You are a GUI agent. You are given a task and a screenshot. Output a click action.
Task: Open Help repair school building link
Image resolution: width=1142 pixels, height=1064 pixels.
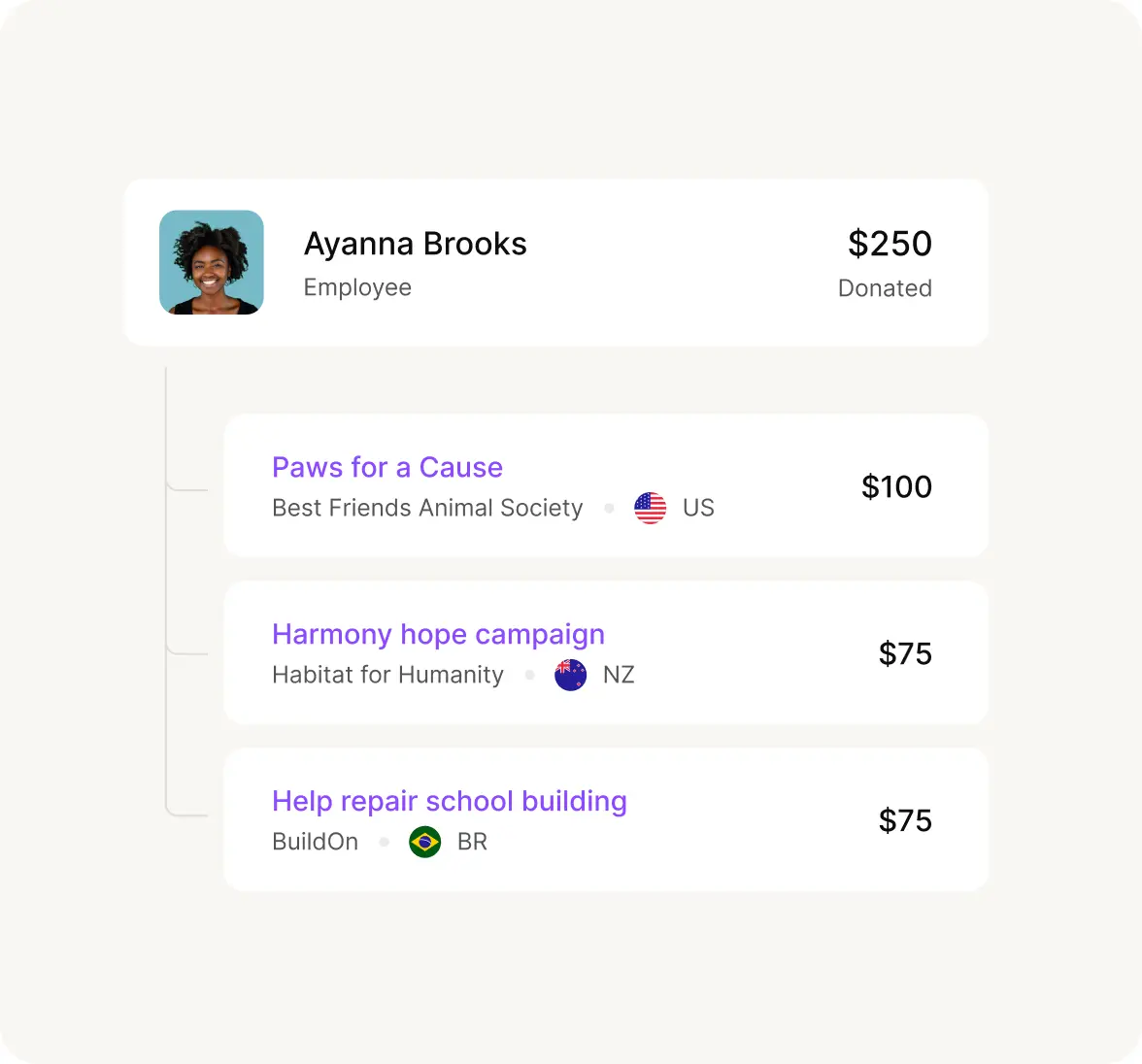coord(450,801)
